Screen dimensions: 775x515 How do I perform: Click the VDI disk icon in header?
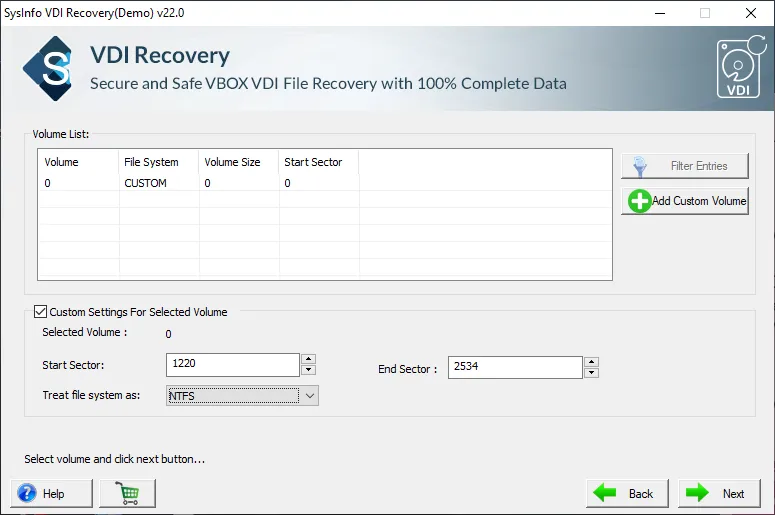(741, 67)
